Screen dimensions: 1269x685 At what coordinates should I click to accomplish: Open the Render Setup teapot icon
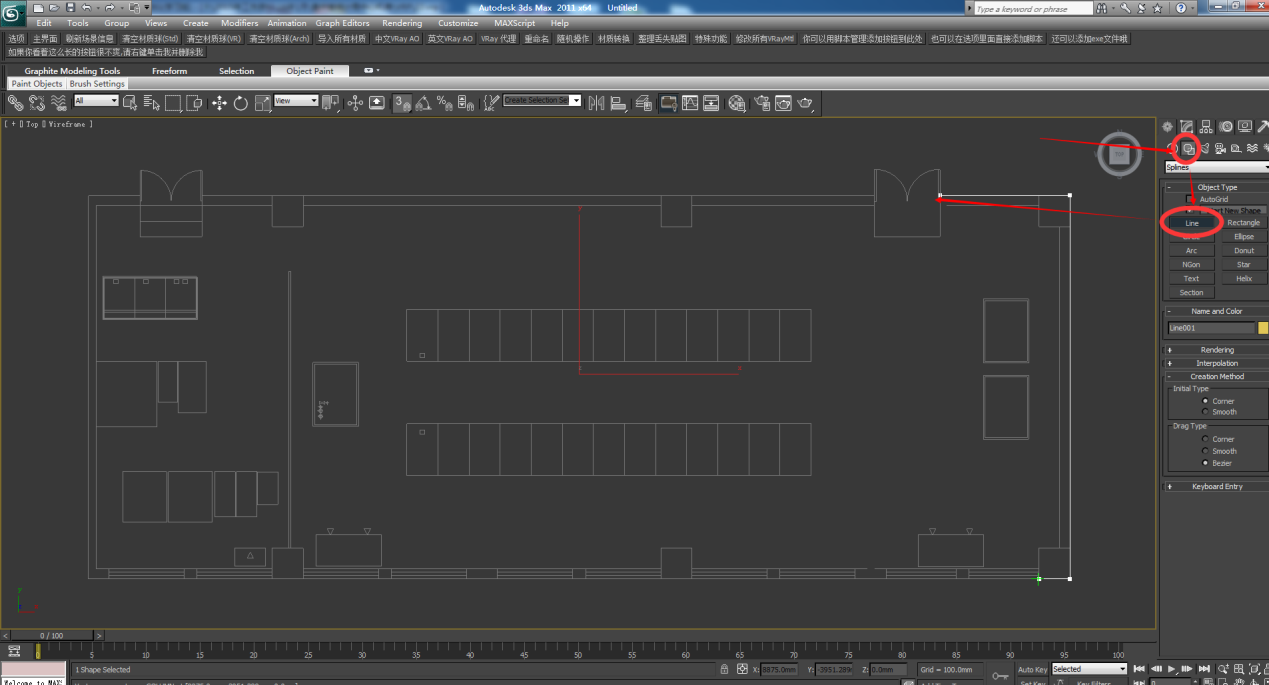click(761, 102)
